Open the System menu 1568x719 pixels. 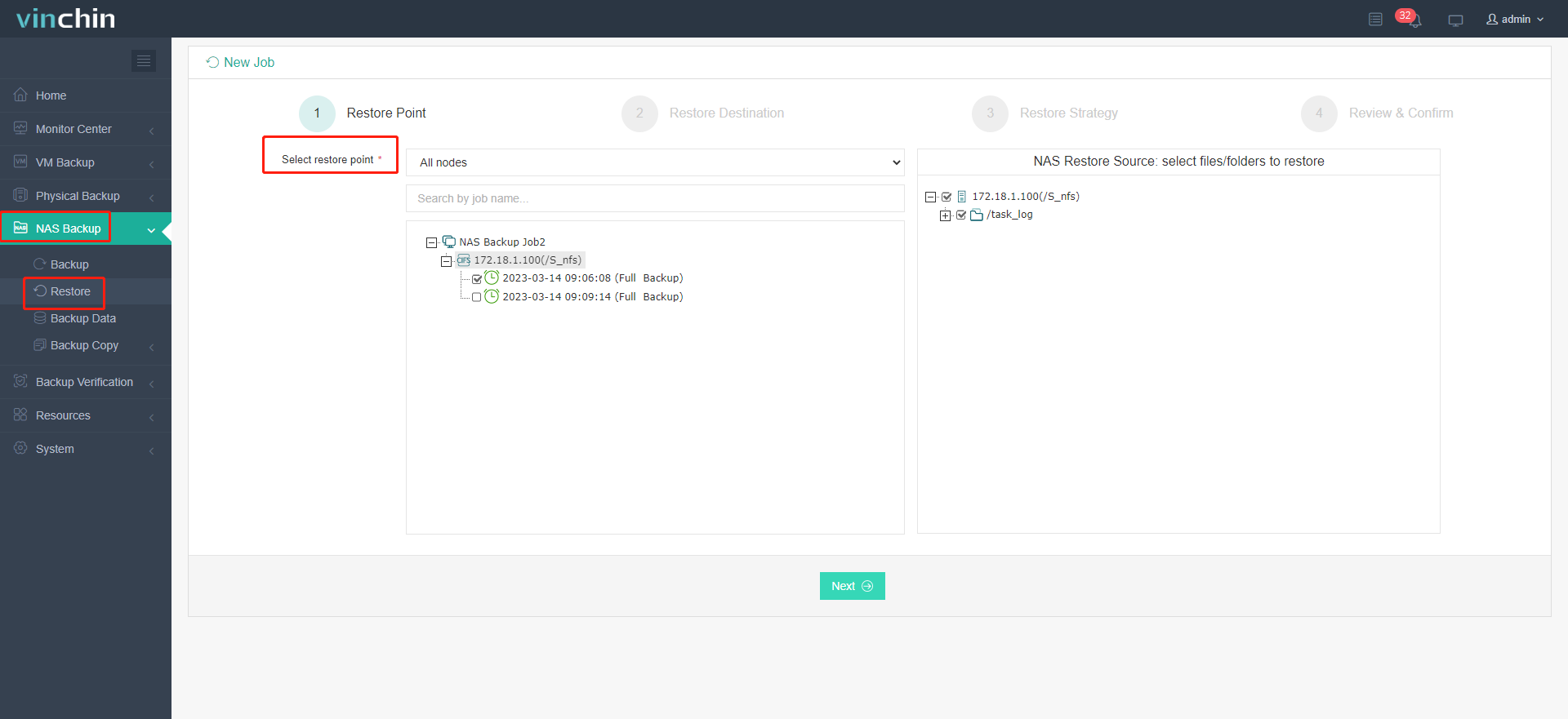click(x=86, y=449)
